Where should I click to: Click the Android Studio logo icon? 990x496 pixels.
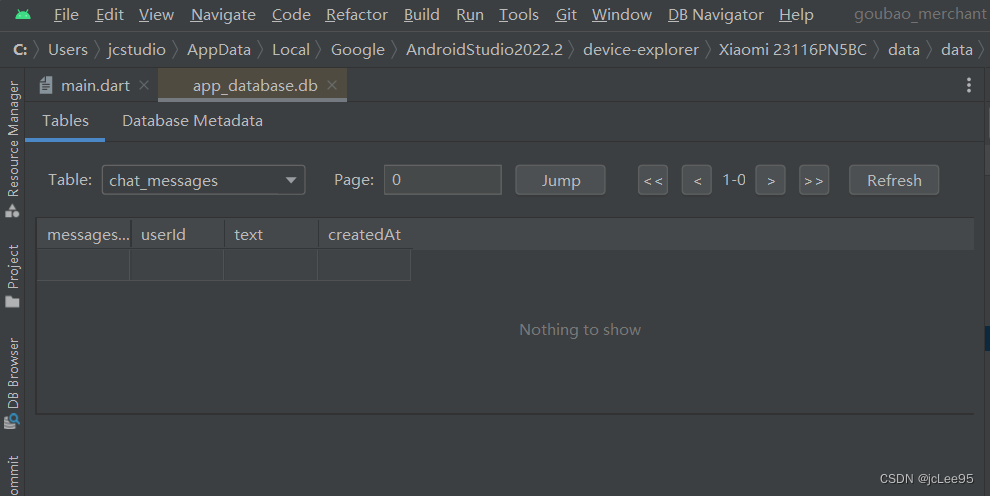tap(23, 14)
